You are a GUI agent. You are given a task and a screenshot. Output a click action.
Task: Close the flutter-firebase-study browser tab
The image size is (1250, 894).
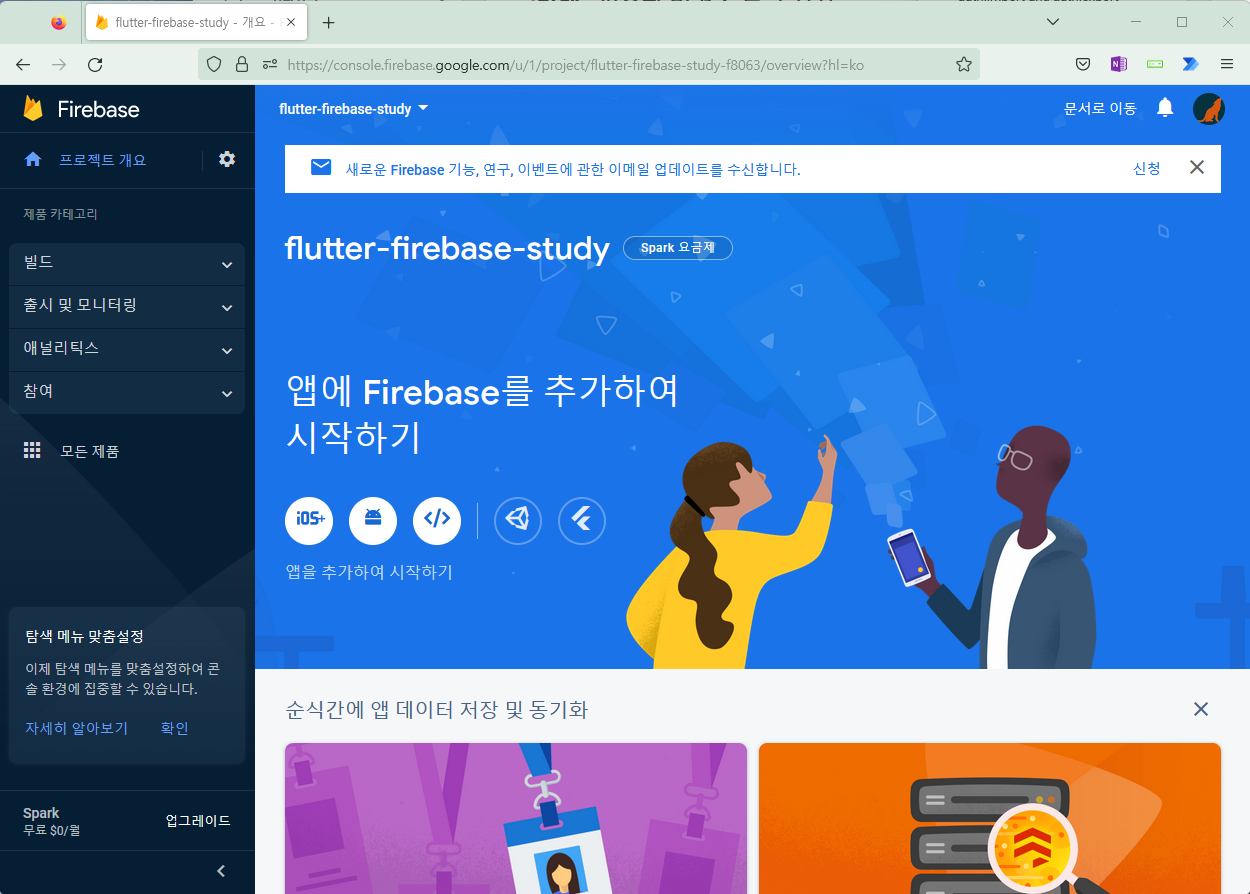click(290, 22)
